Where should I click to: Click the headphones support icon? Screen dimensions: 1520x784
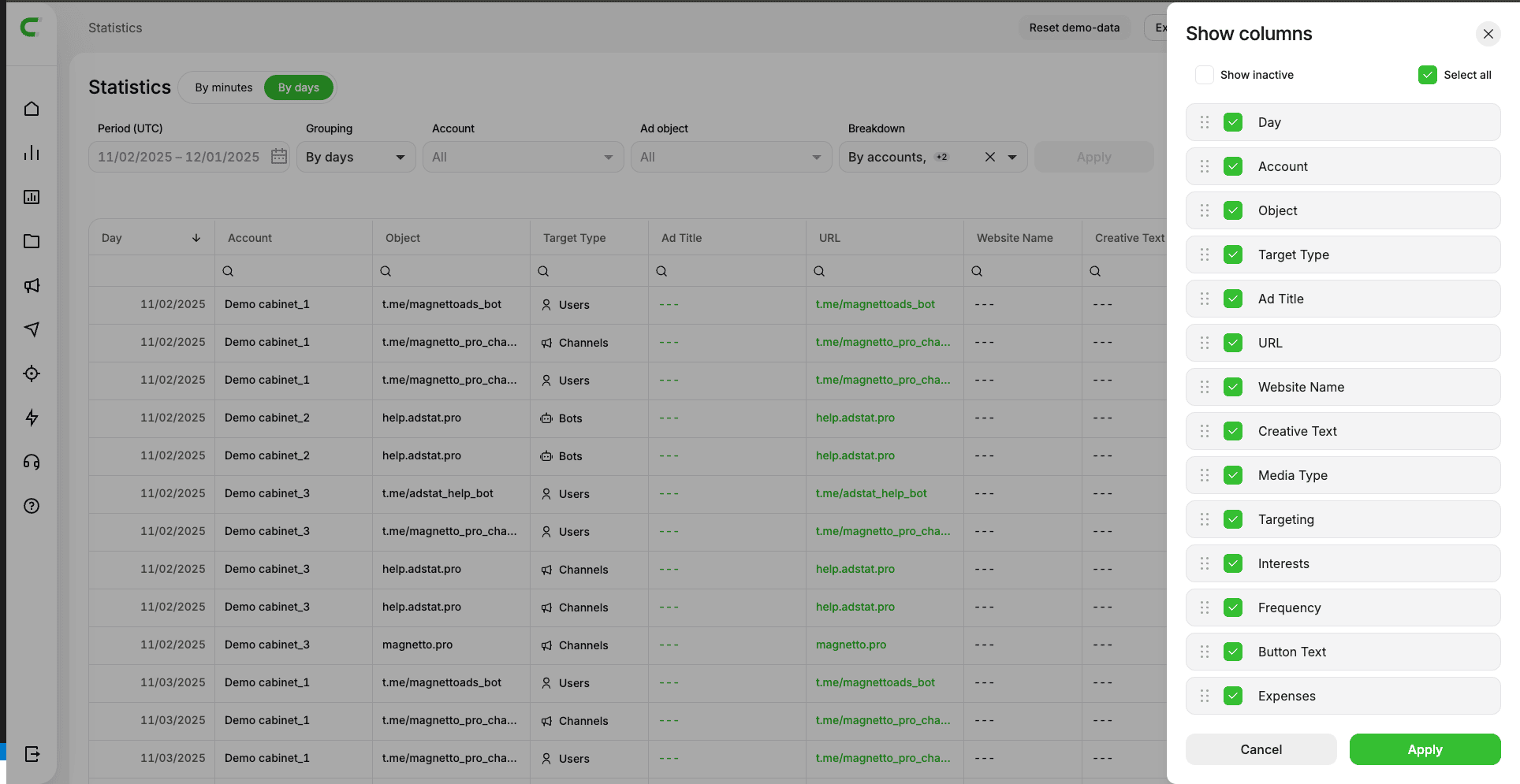pos(32,462)
